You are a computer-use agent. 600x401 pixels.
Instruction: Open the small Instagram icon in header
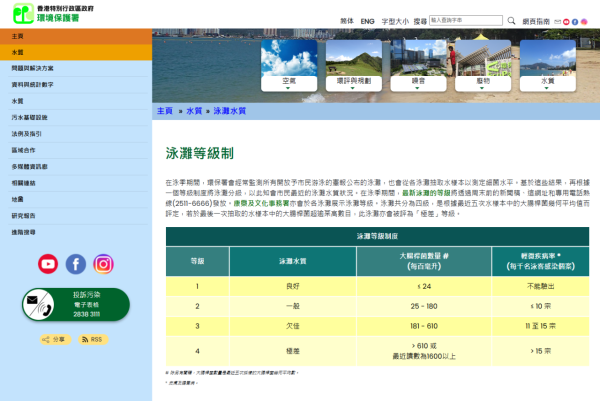tap(584, 22)
